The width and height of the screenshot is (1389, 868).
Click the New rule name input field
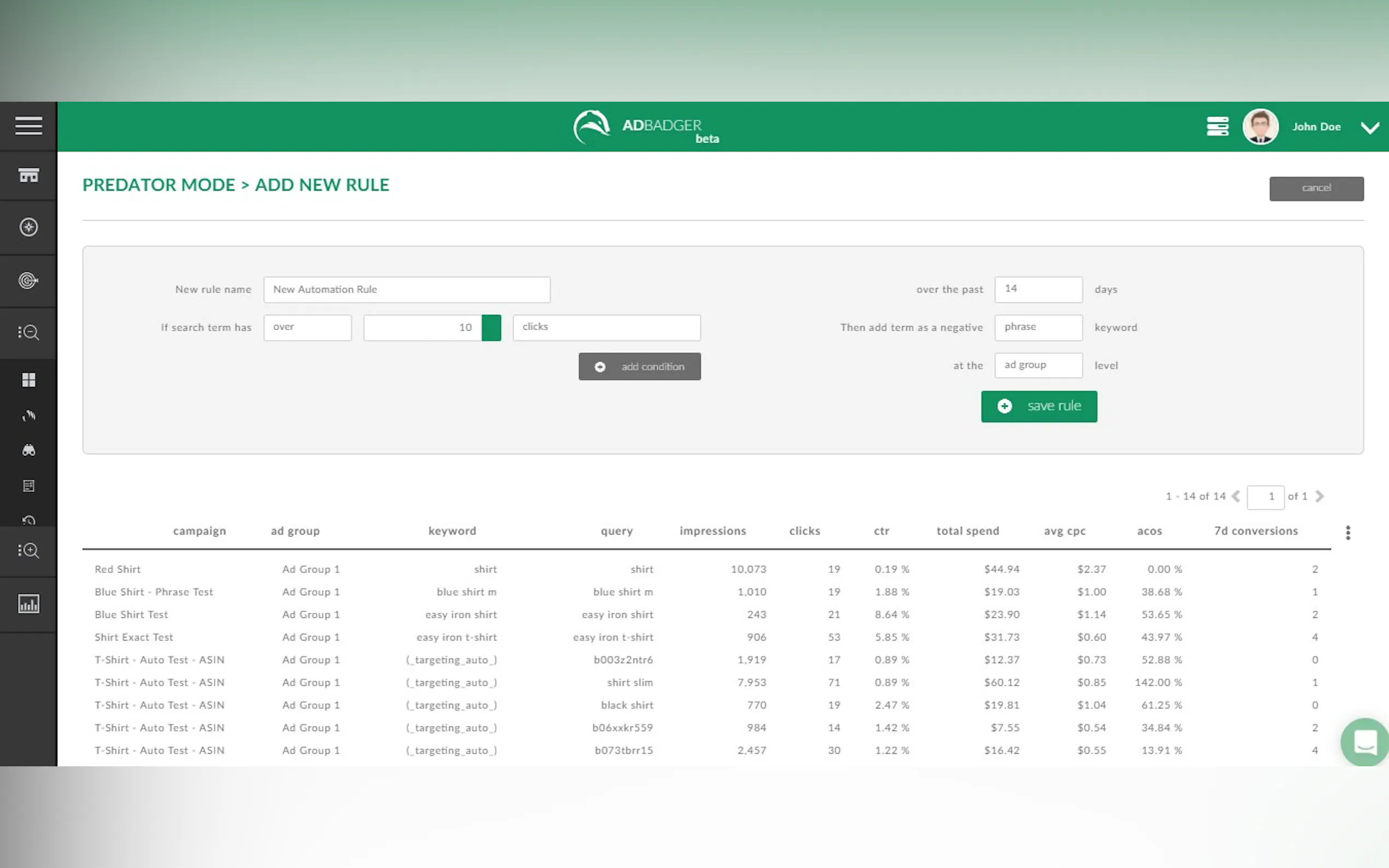(406, 289)
